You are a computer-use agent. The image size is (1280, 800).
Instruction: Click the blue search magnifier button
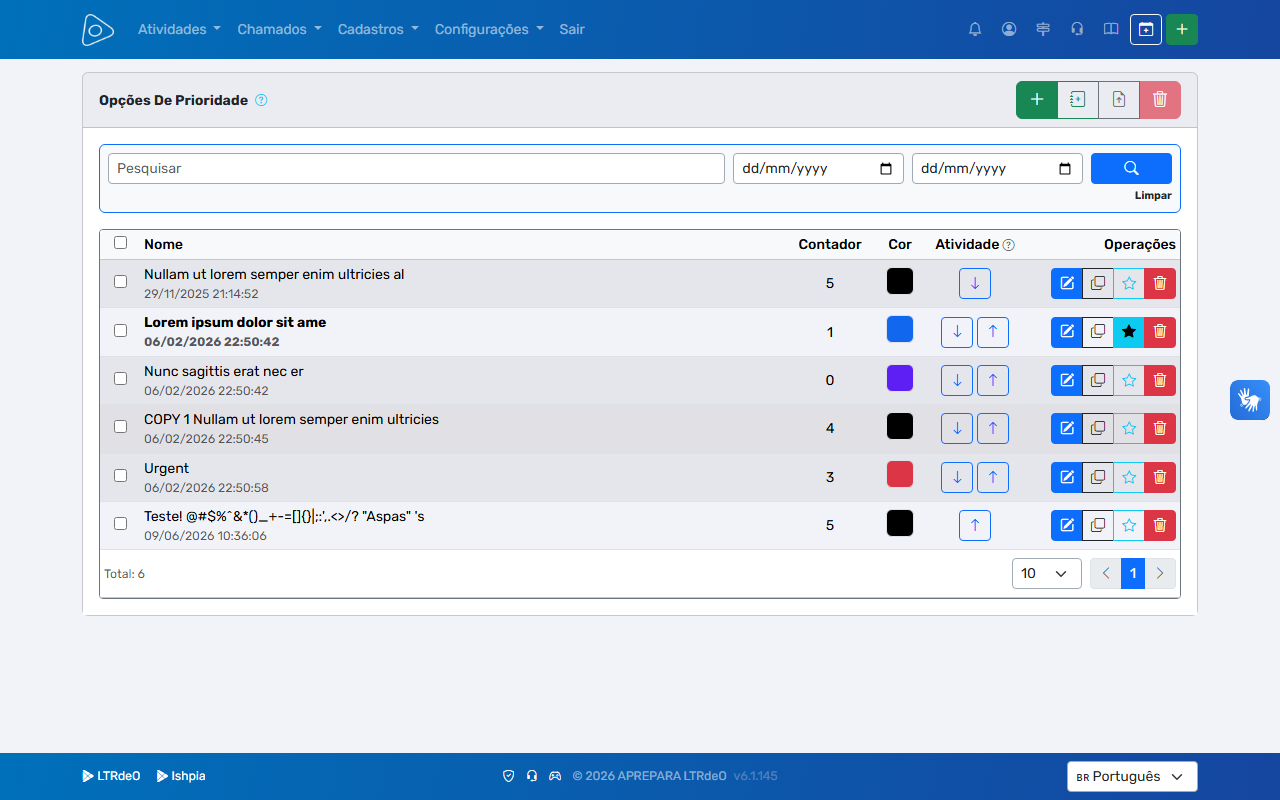1131,168
